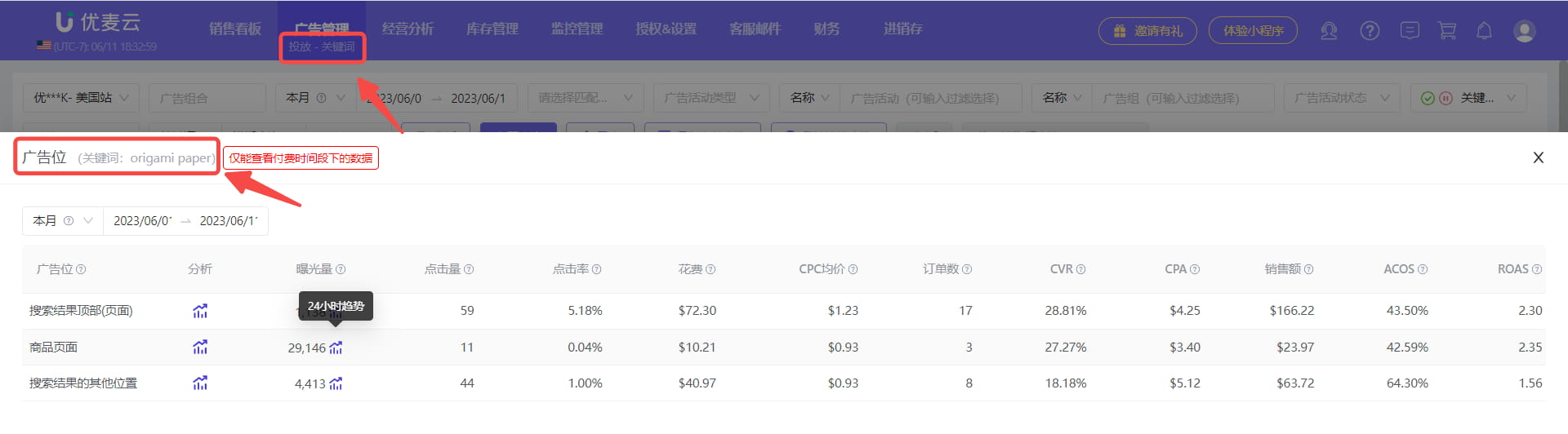
Task: Select 搜索结果的其他位置 row label
Action: (x=83, y=383)
